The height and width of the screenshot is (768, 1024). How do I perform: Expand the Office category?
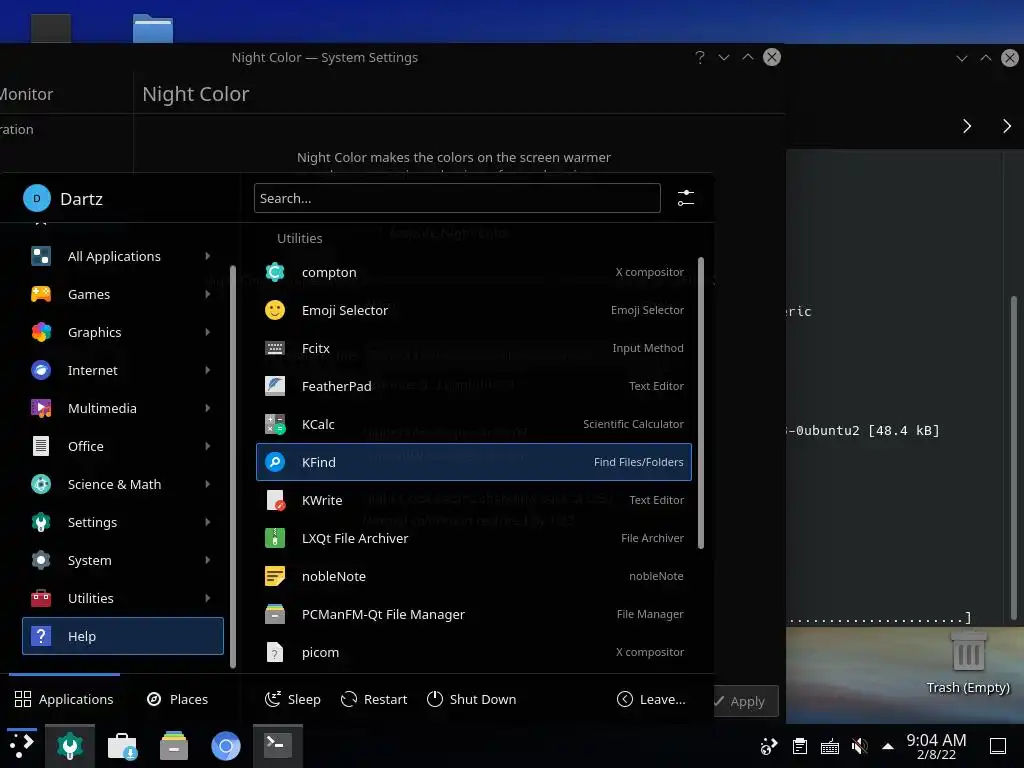[123, 446]
